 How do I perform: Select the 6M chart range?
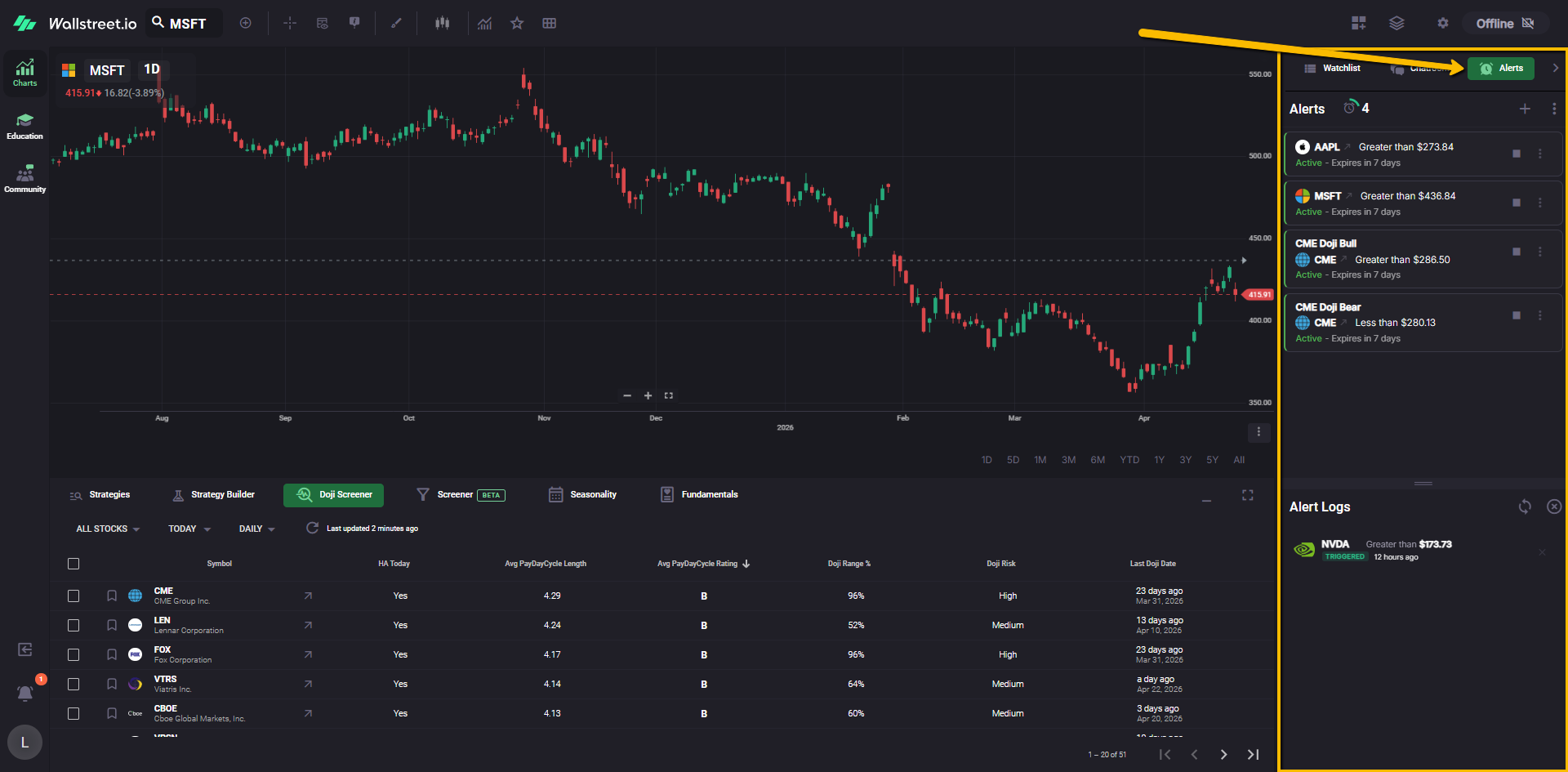[x=1098, y=460]
